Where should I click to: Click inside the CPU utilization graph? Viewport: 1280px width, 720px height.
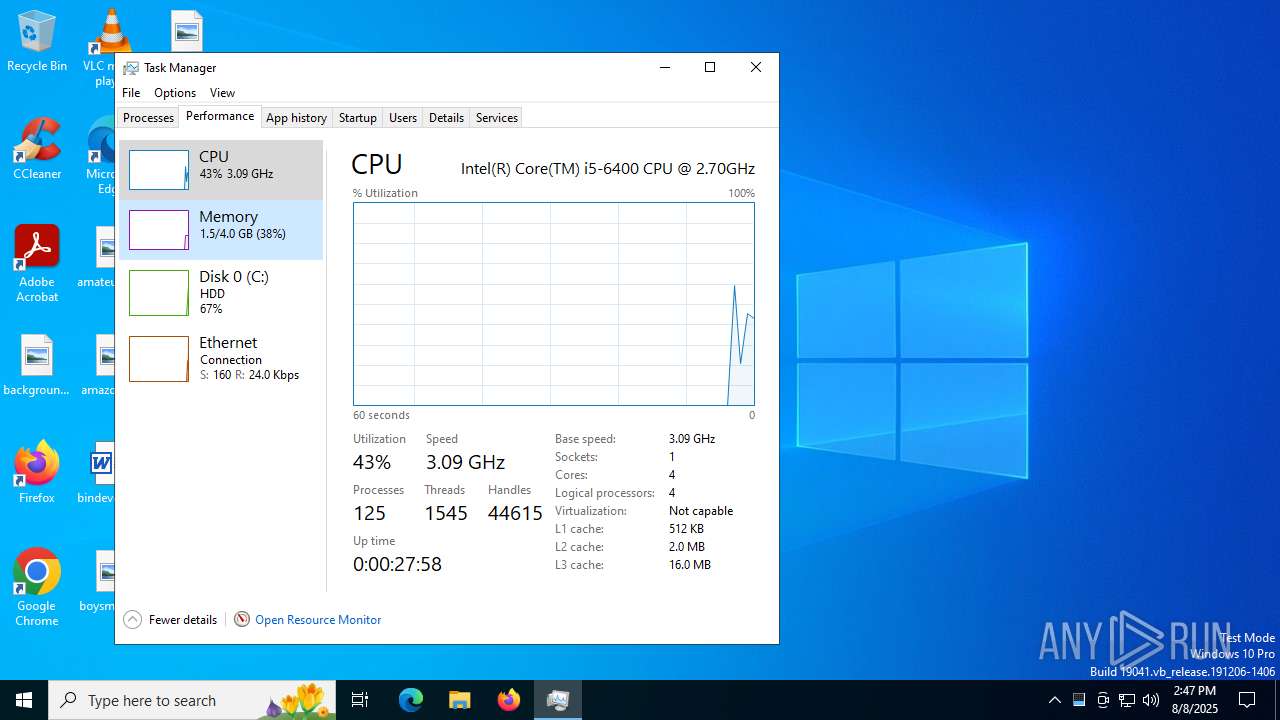pos(554,304)
